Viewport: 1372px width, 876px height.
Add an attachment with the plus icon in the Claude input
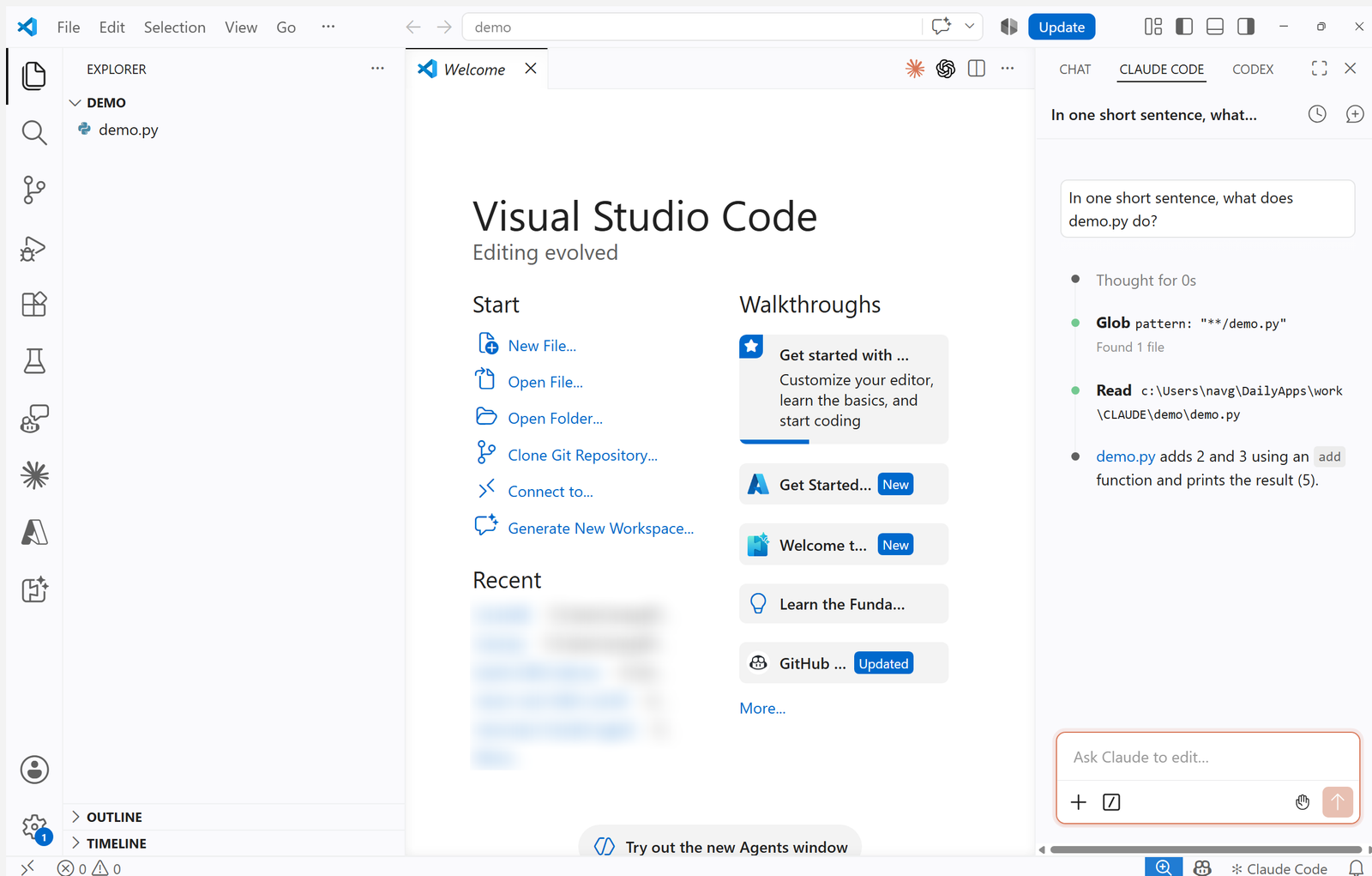pyautogui.click(x=1079, y=802)
